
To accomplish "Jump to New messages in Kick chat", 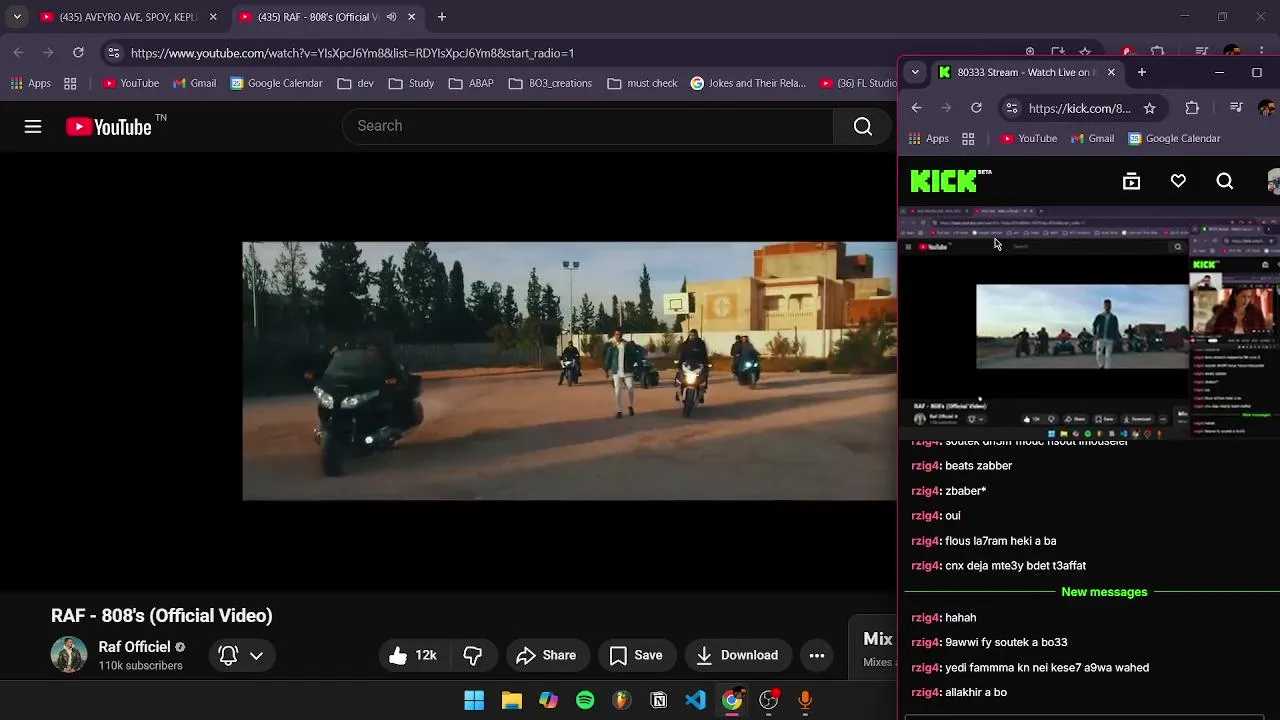I will [1104, 592].
